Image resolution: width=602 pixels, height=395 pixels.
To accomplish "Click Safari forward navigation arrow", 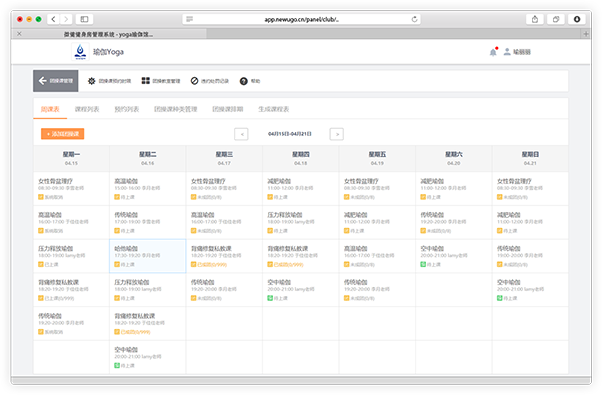I will coord(66,19).
